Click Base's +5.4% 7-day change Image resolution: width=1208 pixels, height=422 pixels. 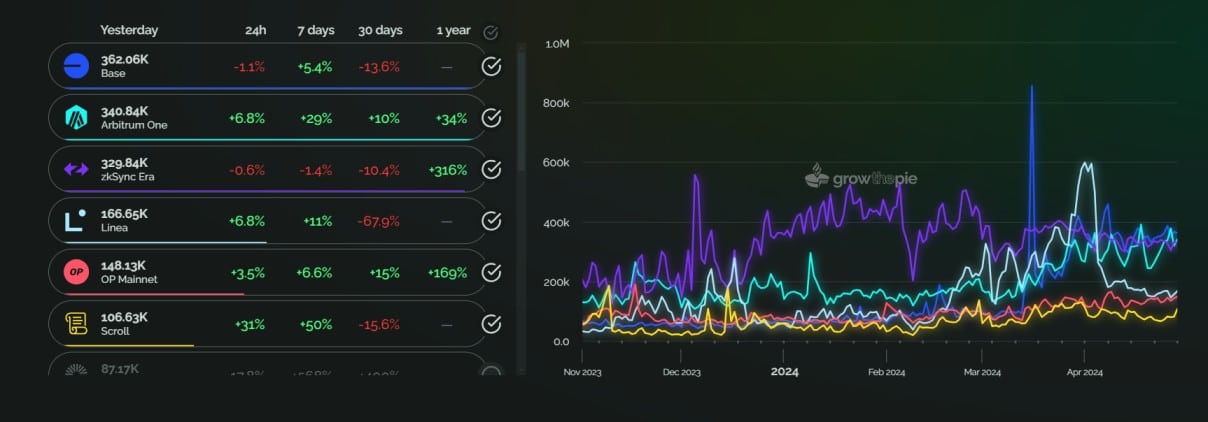click(x=313, y=67)
